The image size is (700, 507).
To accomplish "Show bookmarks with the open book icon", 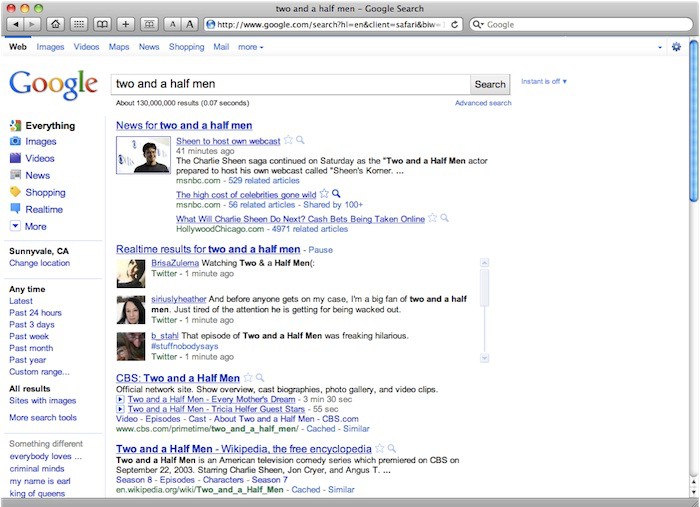I will click(102, 24).
